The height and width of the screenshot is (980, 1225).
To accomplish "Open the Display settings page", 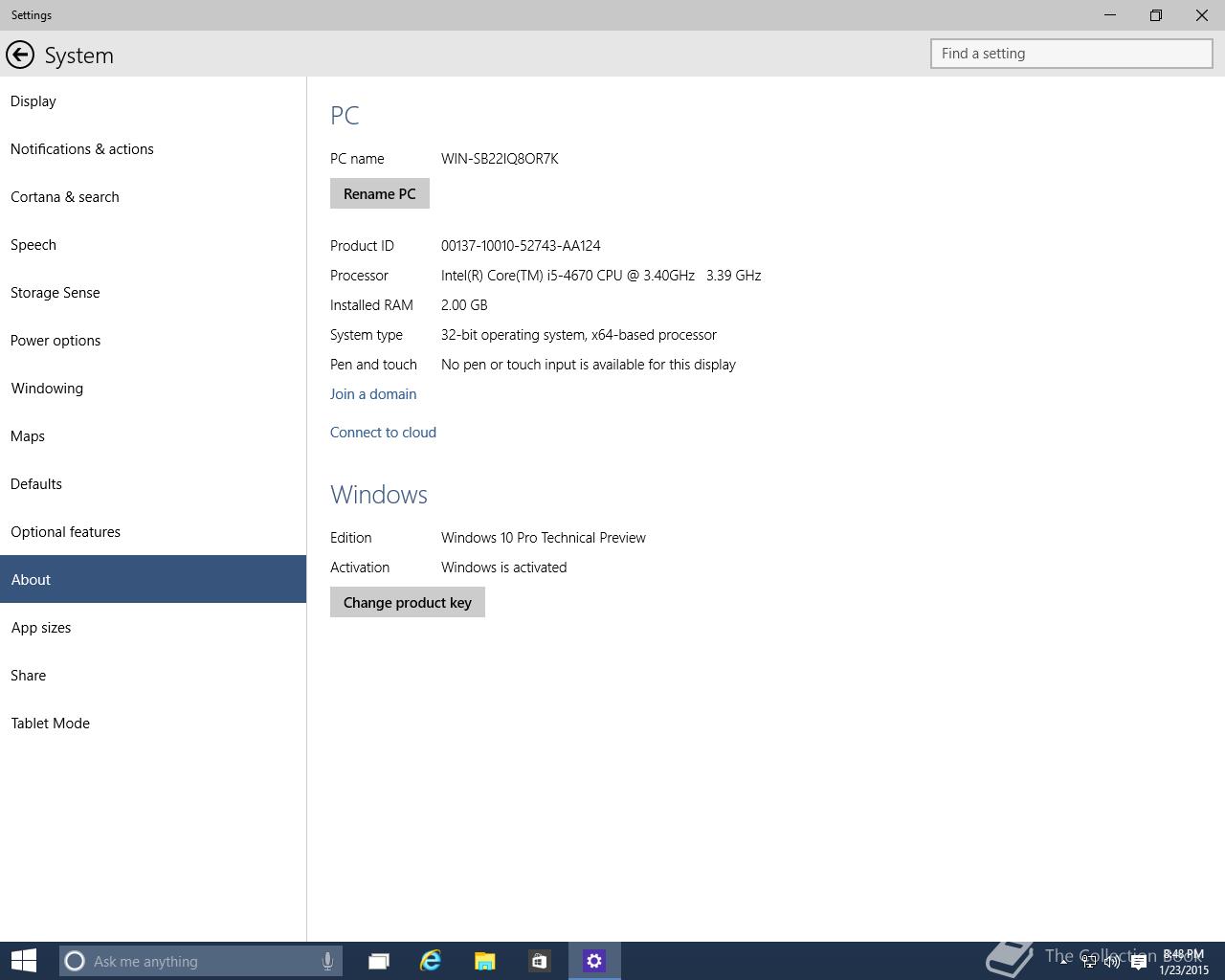I will tap(153, 100).
